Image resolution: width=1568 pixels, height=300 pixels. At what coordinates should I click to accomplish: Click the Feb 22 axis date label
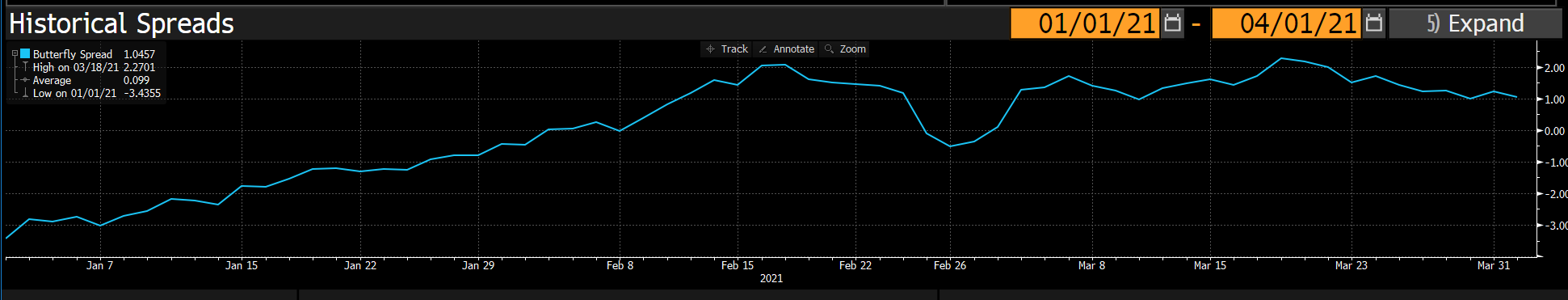(x=855, y=265)
